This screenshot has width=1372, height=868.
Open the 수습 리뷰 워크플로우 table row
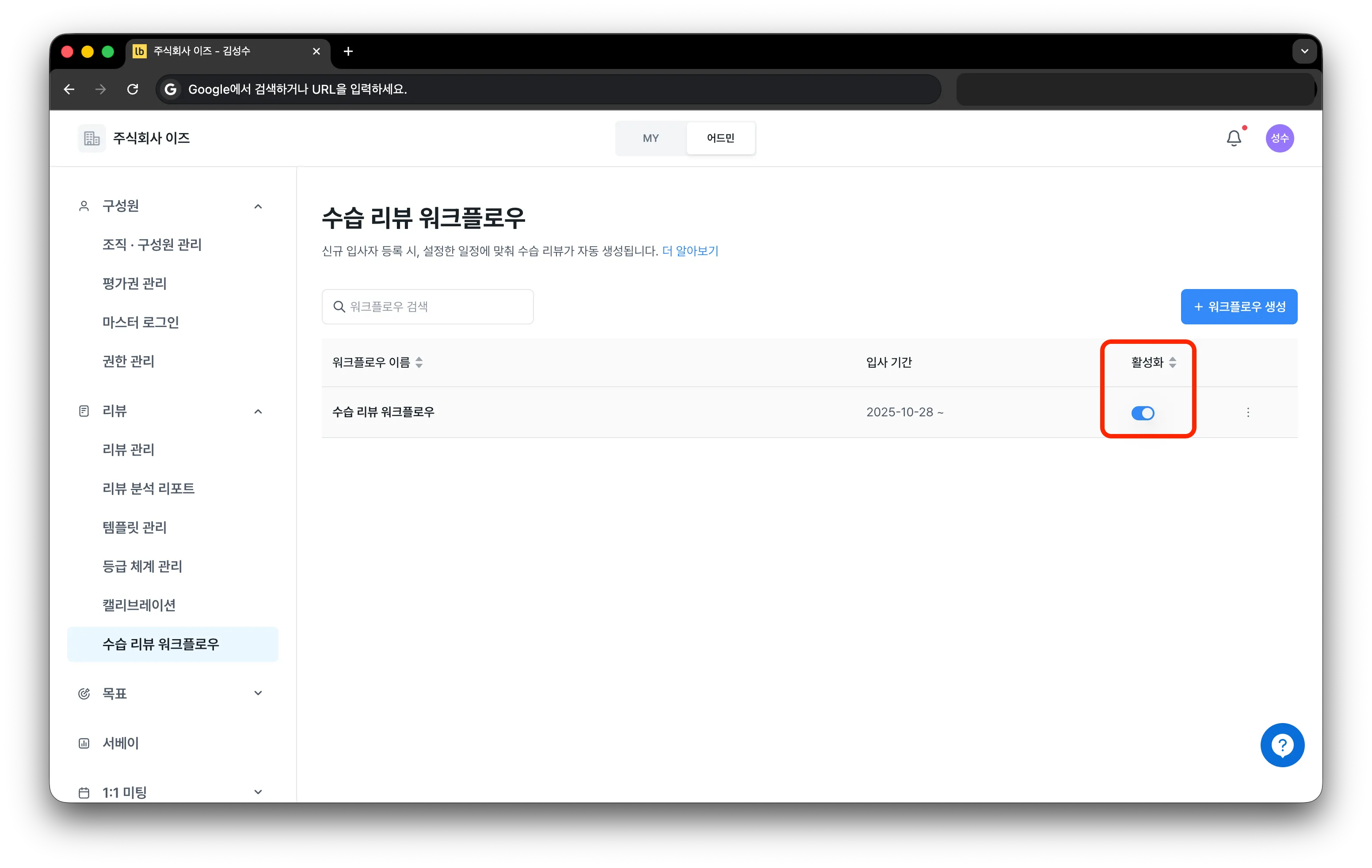pos(809,412)
